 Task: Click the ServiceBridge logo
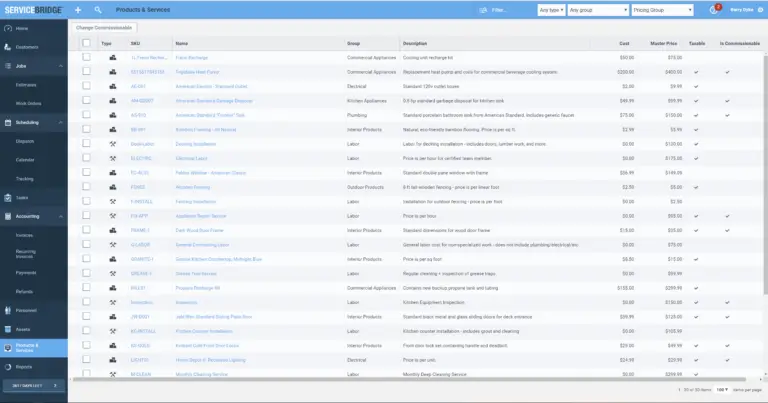[33, 10]
